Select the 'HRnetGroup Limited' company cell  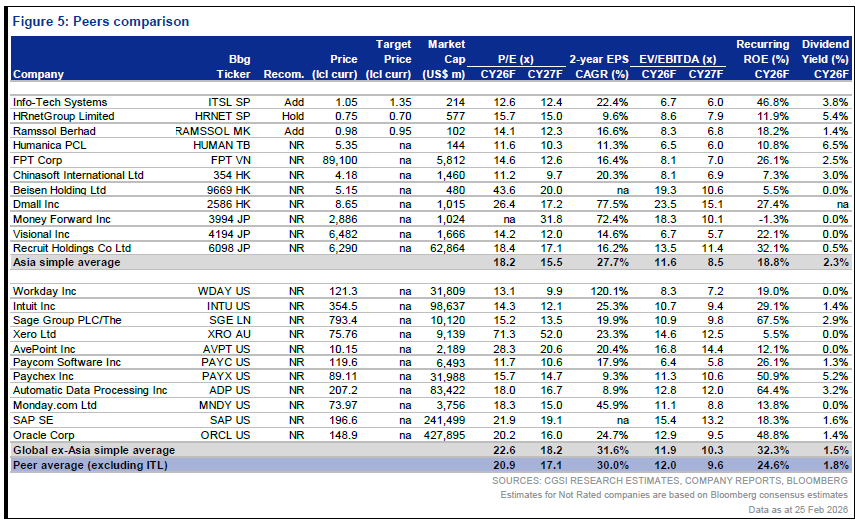(x=63, y=117)
